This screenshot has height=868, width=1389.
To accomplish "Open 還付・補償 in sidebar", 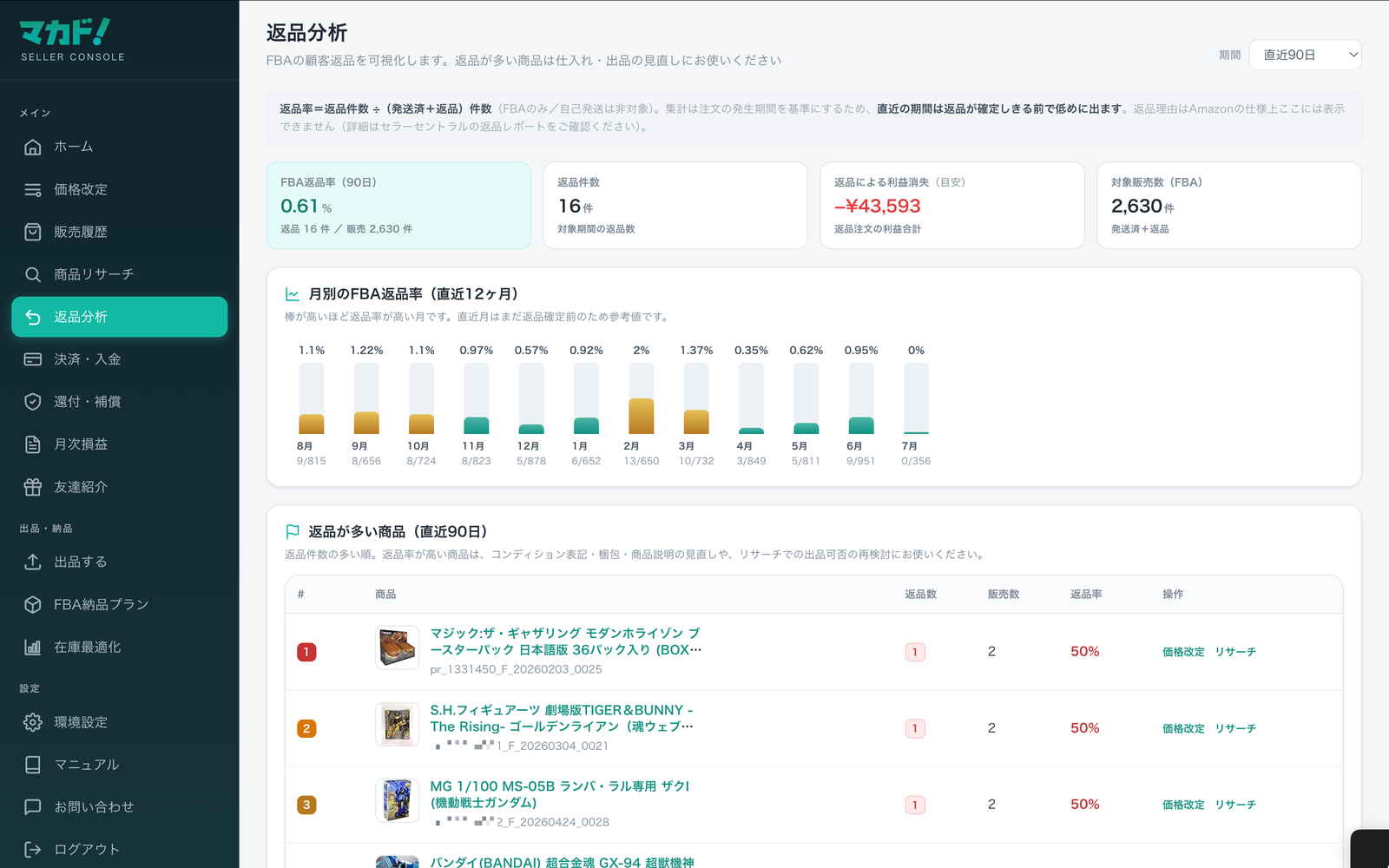I will [x=120, y=402].
